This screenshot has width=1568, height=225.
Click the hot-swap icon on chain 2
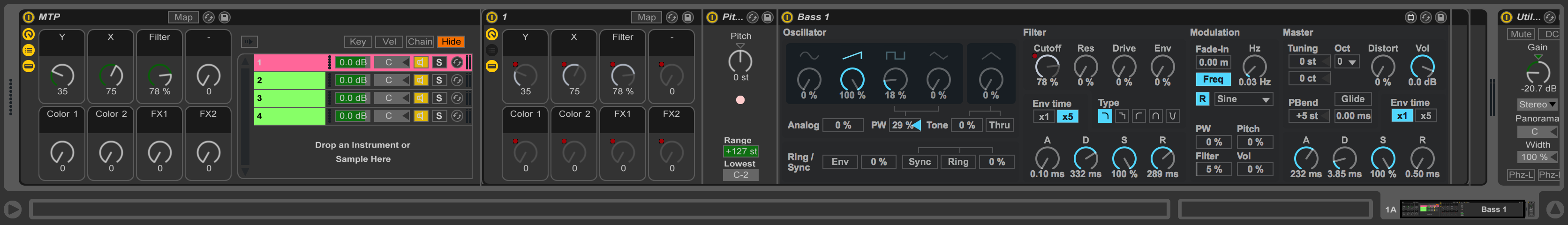(x=457, y=80)
